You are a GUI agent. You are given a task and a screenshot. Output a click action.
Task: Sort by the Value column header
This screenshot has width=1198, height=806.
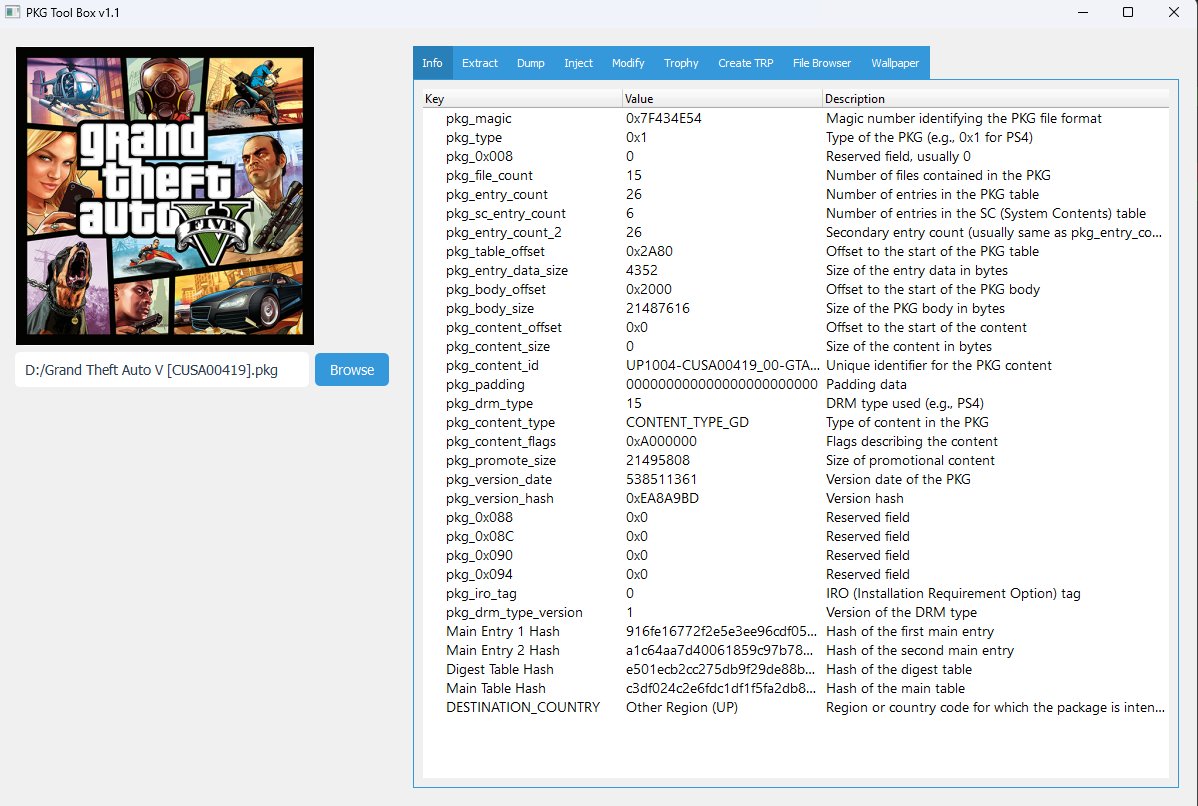click(722, 99)
